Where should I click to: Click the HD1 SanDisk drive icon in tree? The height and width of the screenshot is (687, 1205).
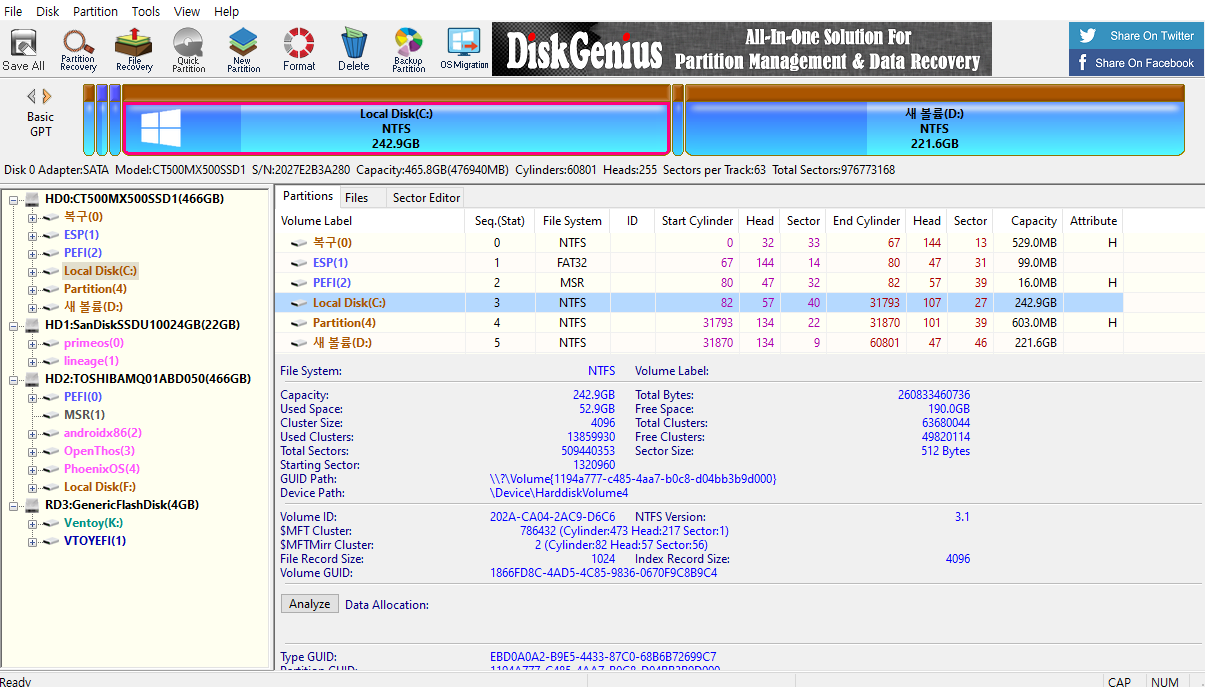tap(32, 325)
